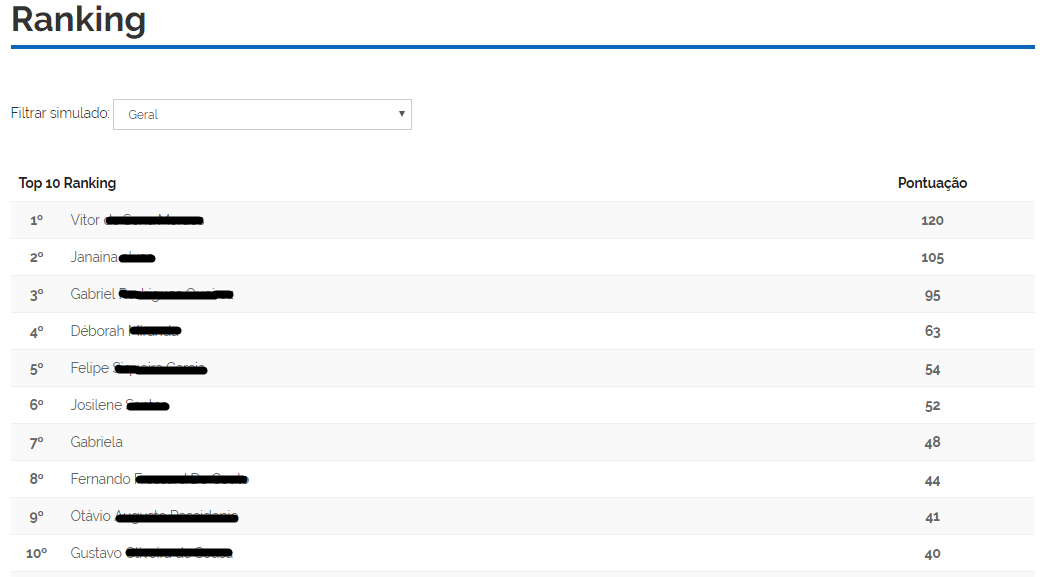The image size is (1052, 577).
Task: Click the 10º position marker
Action: (x=36, y=553)
